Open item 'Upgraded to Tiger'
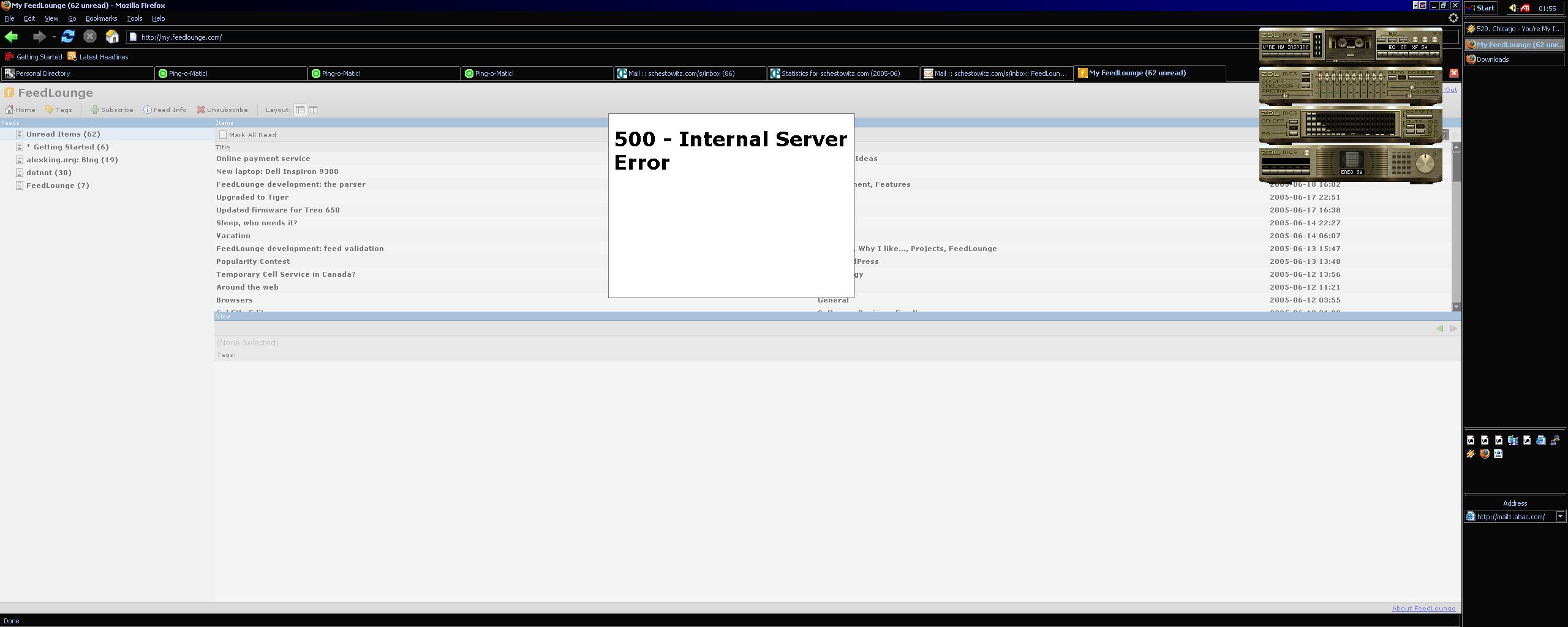1568x627 pixels. click(x=252, y=197)
